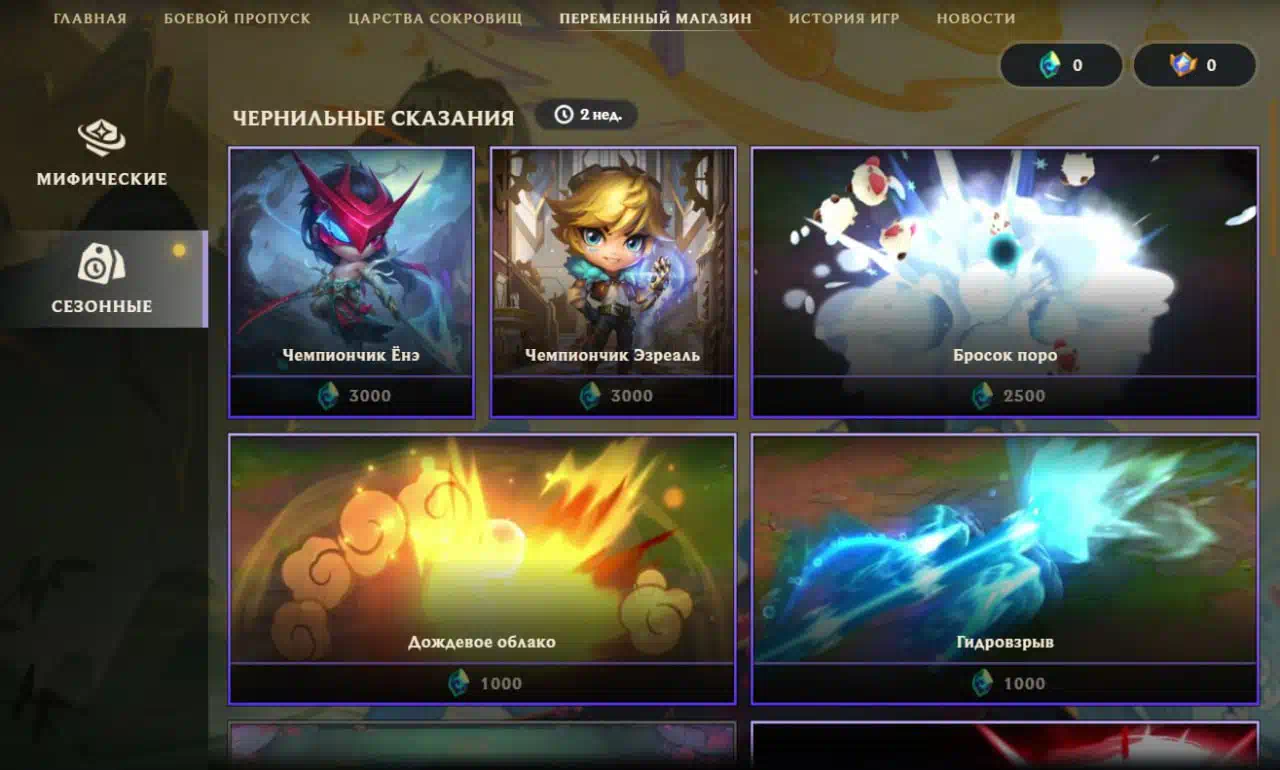The image size is (1280, 770).
Task: Go to the Царства сокровищ tab
Action: 435,18
